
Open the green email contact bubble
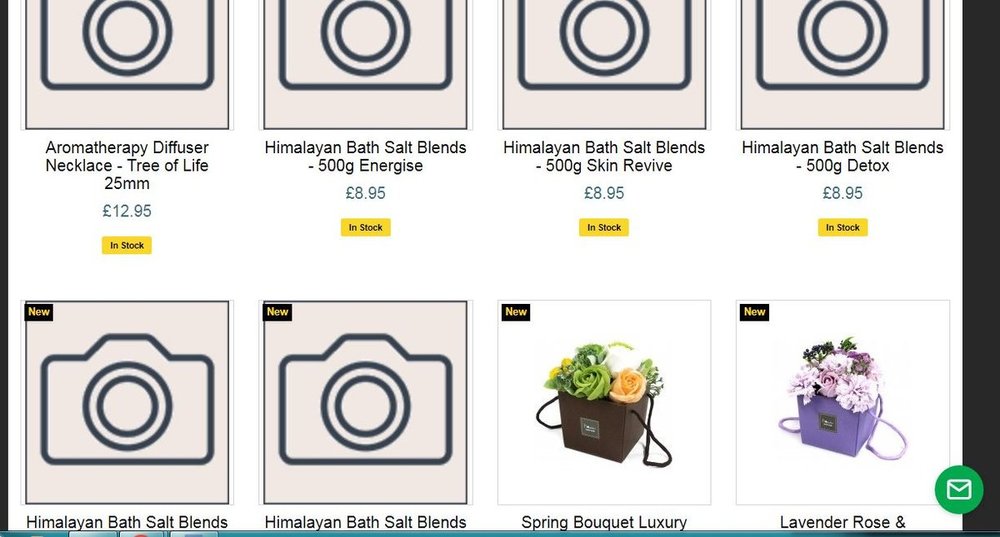point(959,489)
